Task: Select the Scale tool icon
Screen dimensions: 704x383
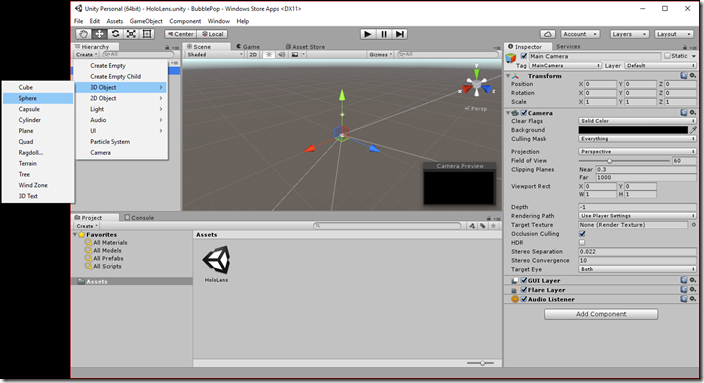Action: pos(131,34)
